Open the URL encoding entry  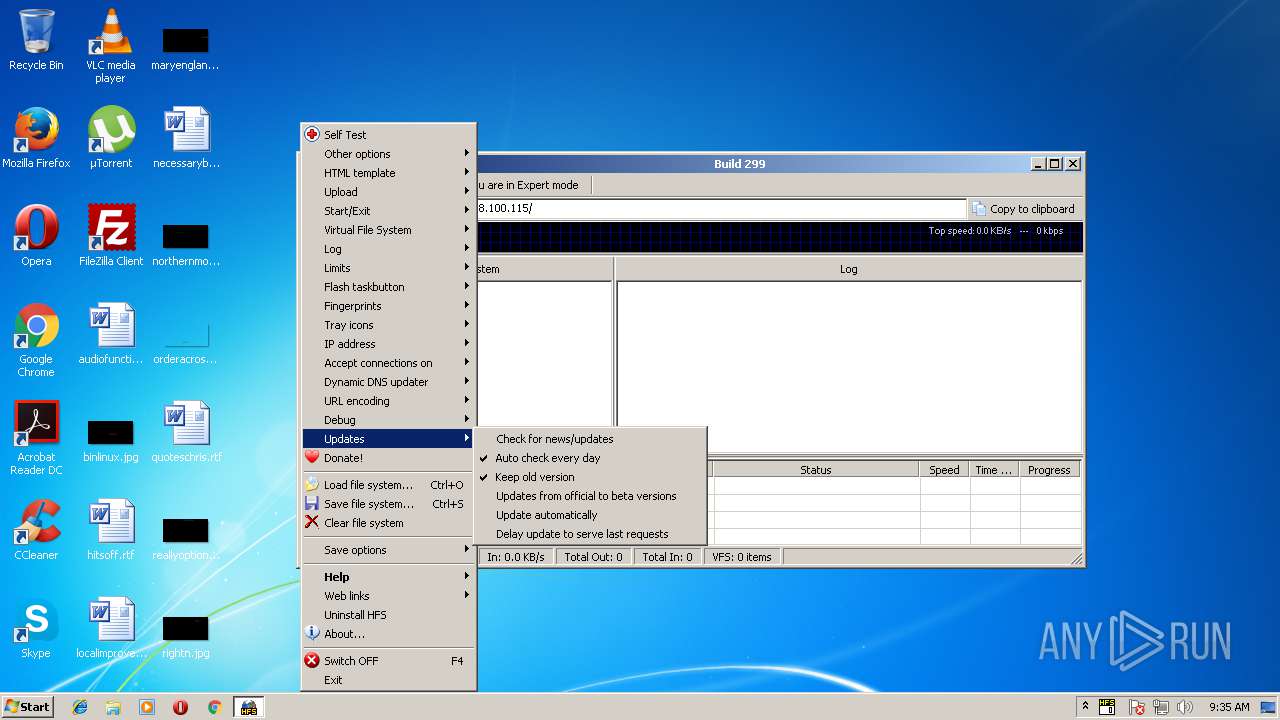pos(389,401)
